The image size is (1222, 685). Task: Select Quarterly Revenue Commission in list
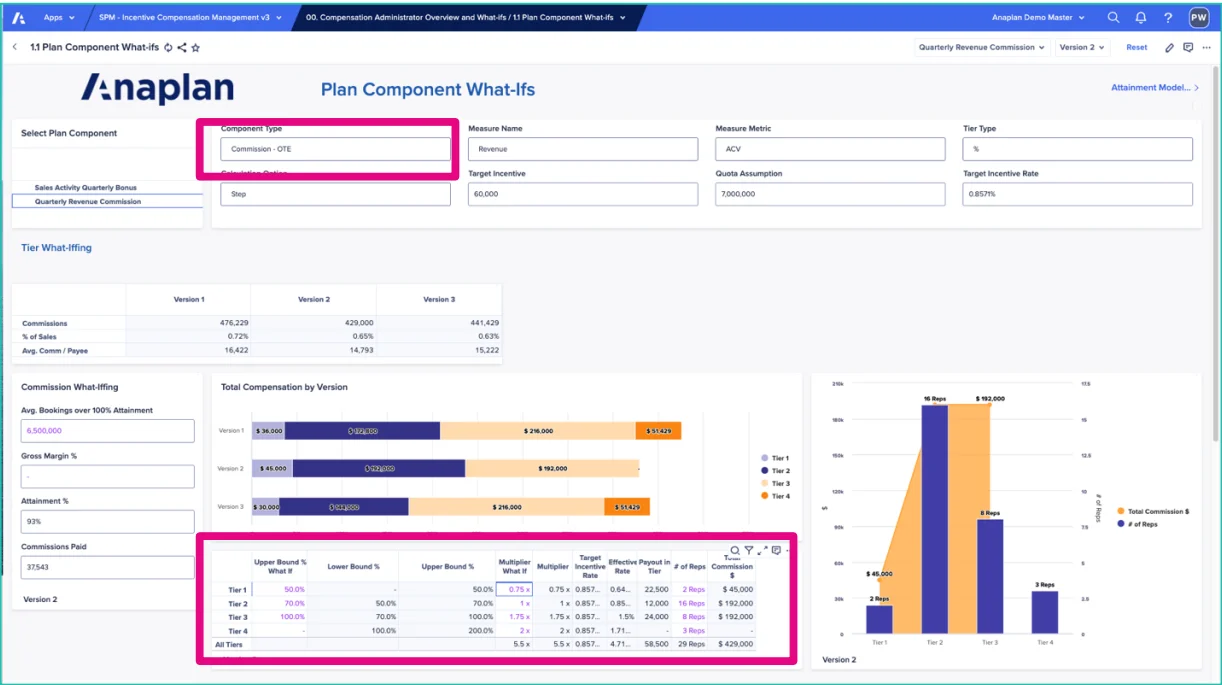(88, 202)
